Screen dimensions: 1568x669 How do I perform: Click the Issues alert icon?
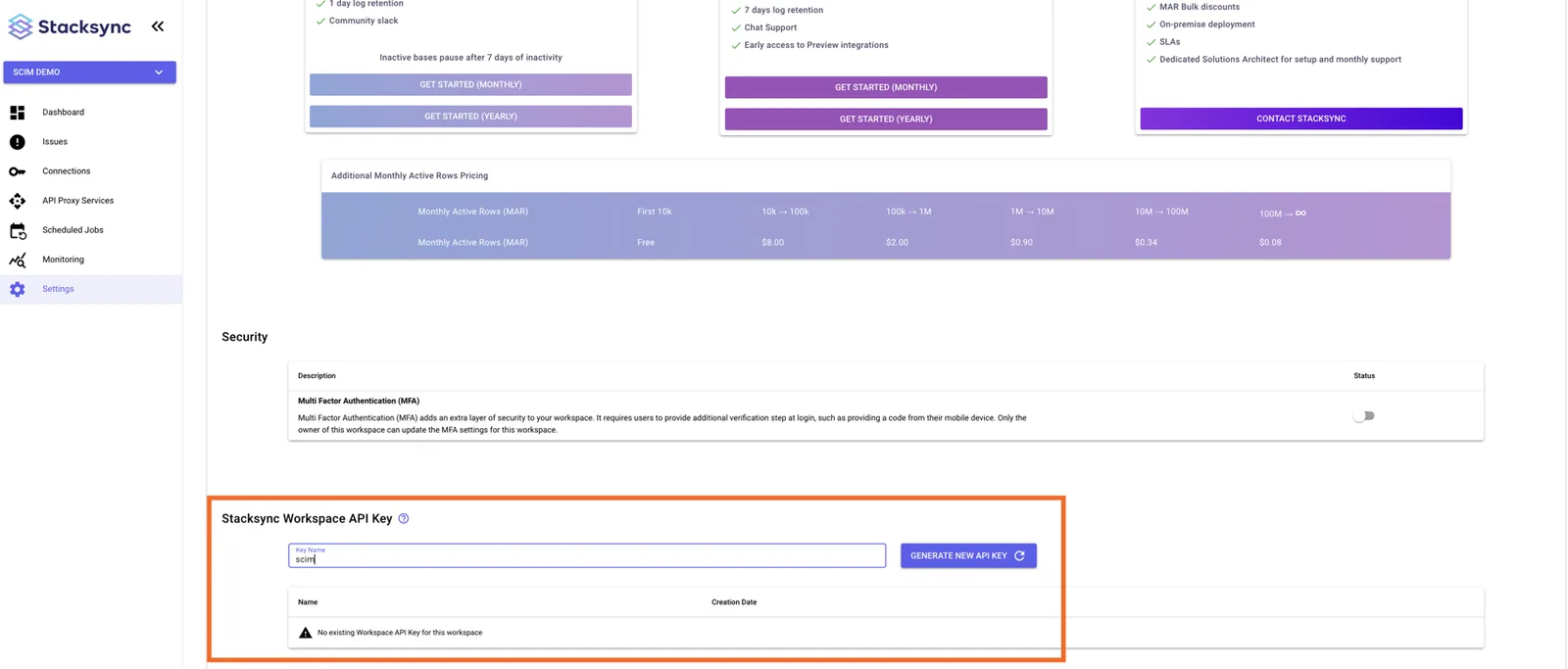point(18,142)
